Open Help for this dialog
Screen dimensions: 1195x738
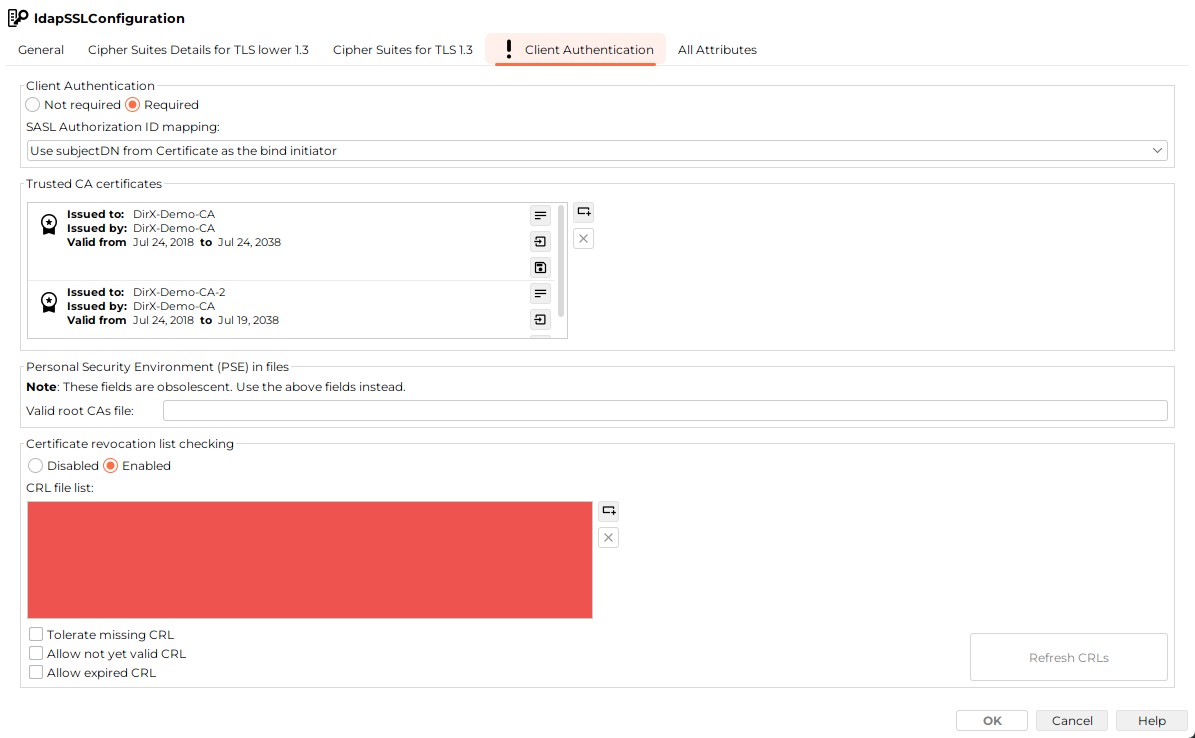pos(1152,720)
